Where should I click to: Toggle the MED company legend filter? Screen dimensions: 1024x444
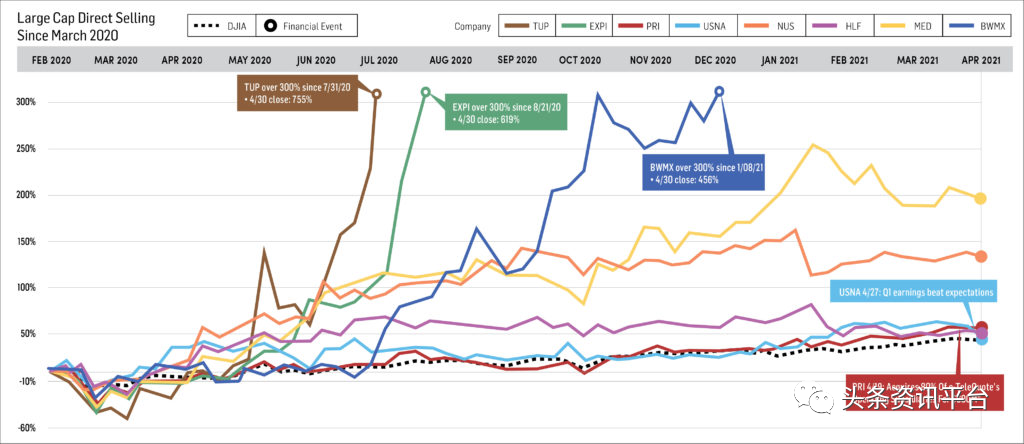click(x=907, y=27)
